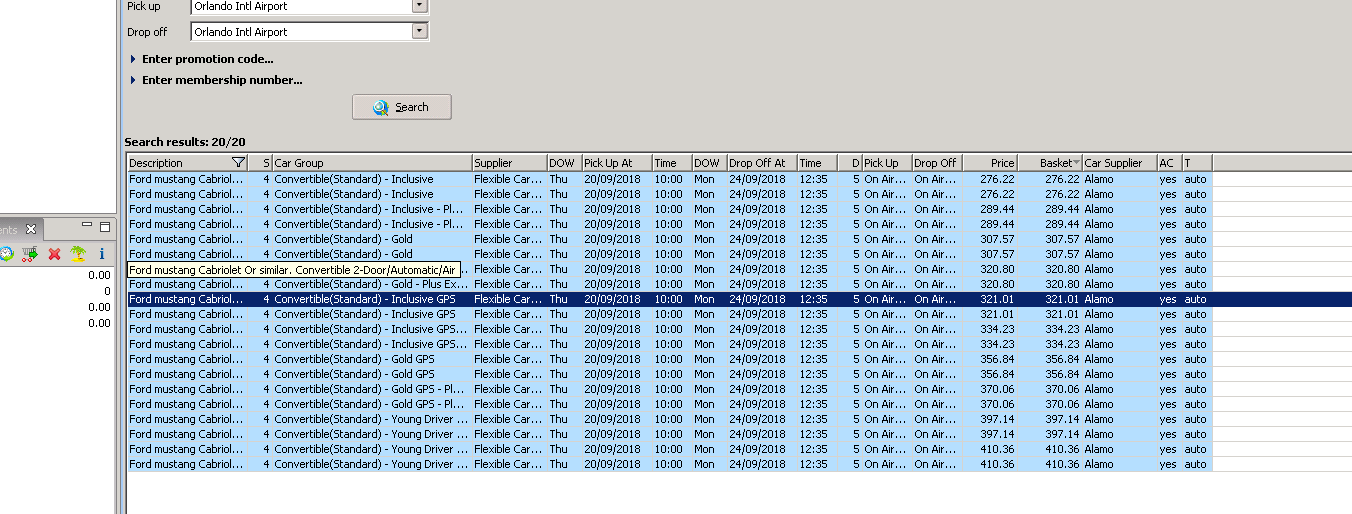Sort by Supplier column header
This screenshot has width=1352, height=514.
(x=509, y=163)
